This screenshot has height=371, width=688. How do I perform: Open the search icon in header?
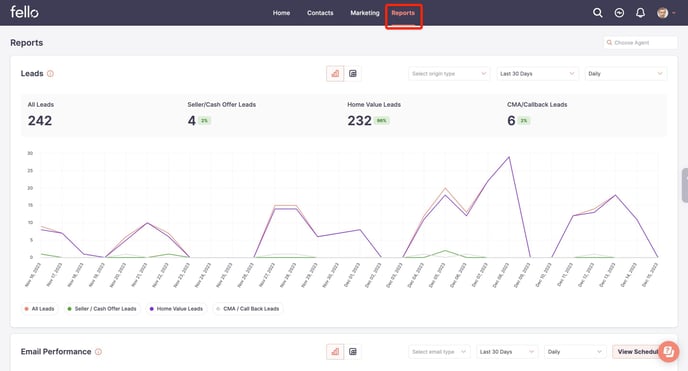tap(597, 13)
